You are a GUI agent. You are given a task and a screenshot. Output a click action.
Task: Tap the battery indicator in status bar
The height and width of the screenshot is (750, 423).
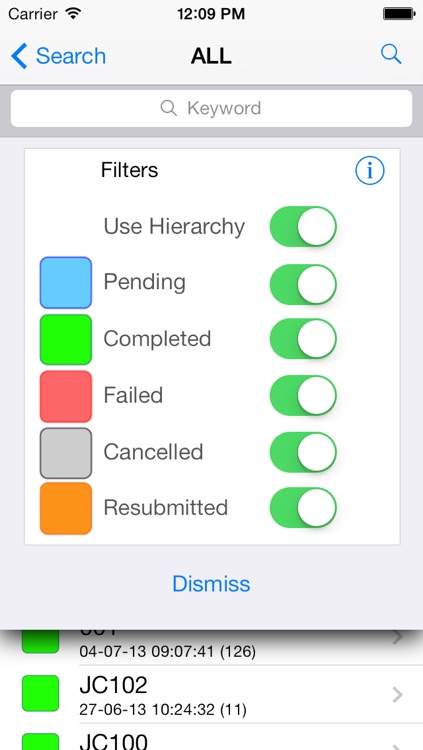coord(399,14)
